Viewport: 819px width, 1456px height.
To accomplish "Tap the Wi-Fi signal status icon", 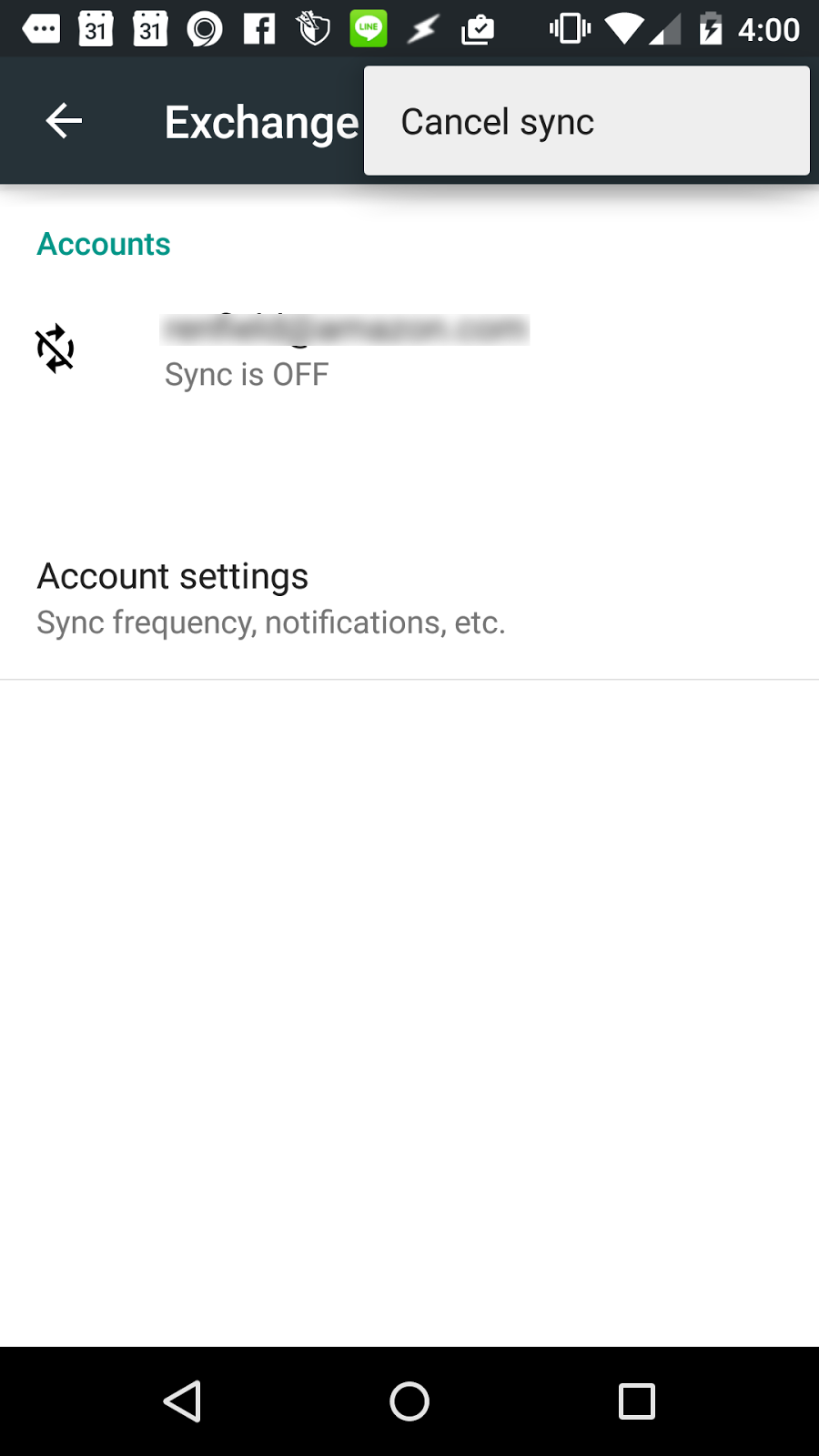I will point(623,29).
